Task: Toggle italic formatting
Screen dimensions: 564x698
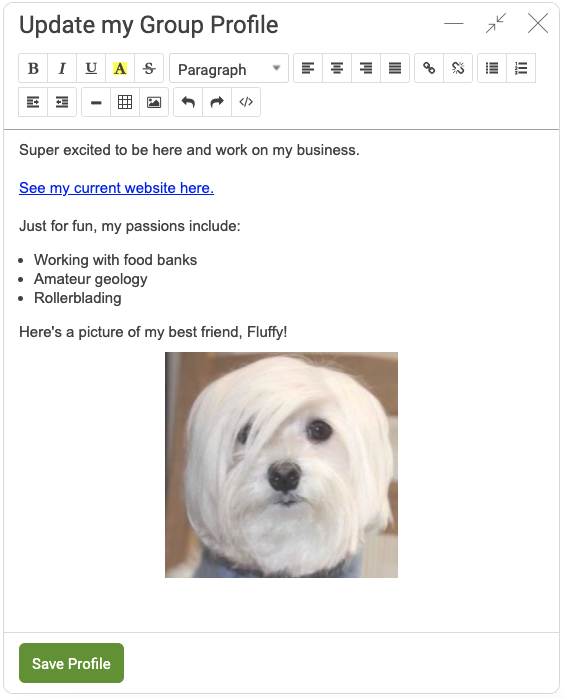Action: coord(62,68)
